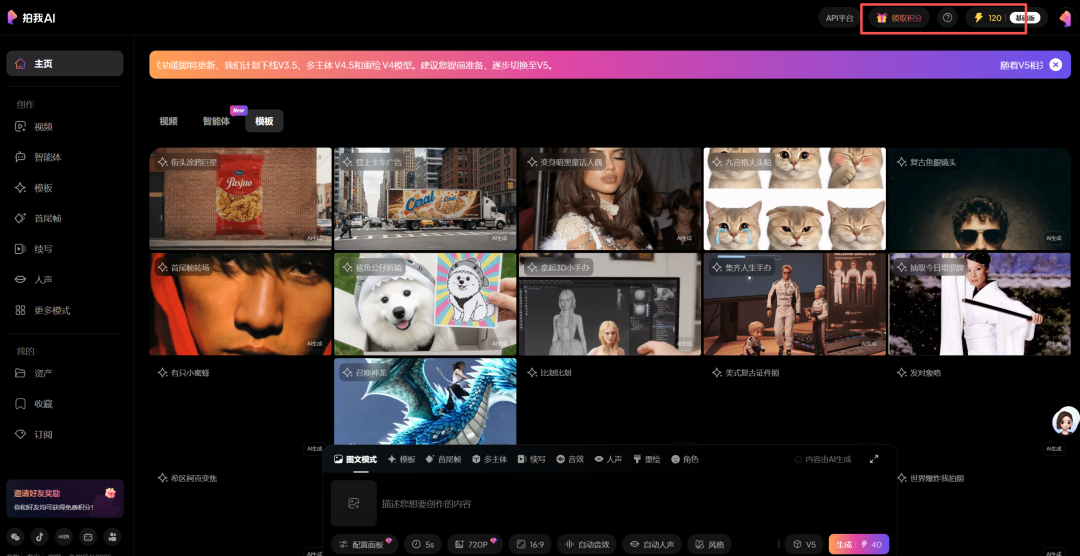Open the 召唤神龙 blue dragon template

click(425, 401)
